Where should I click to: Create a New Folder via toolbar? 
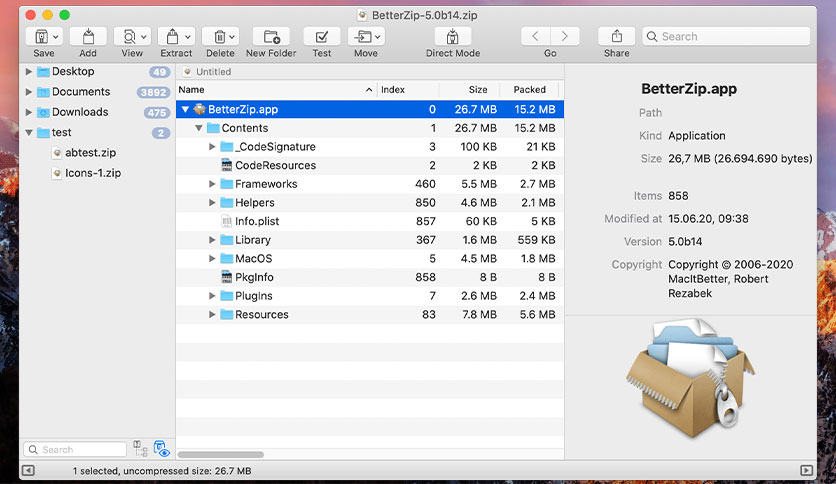click(271, 37)
